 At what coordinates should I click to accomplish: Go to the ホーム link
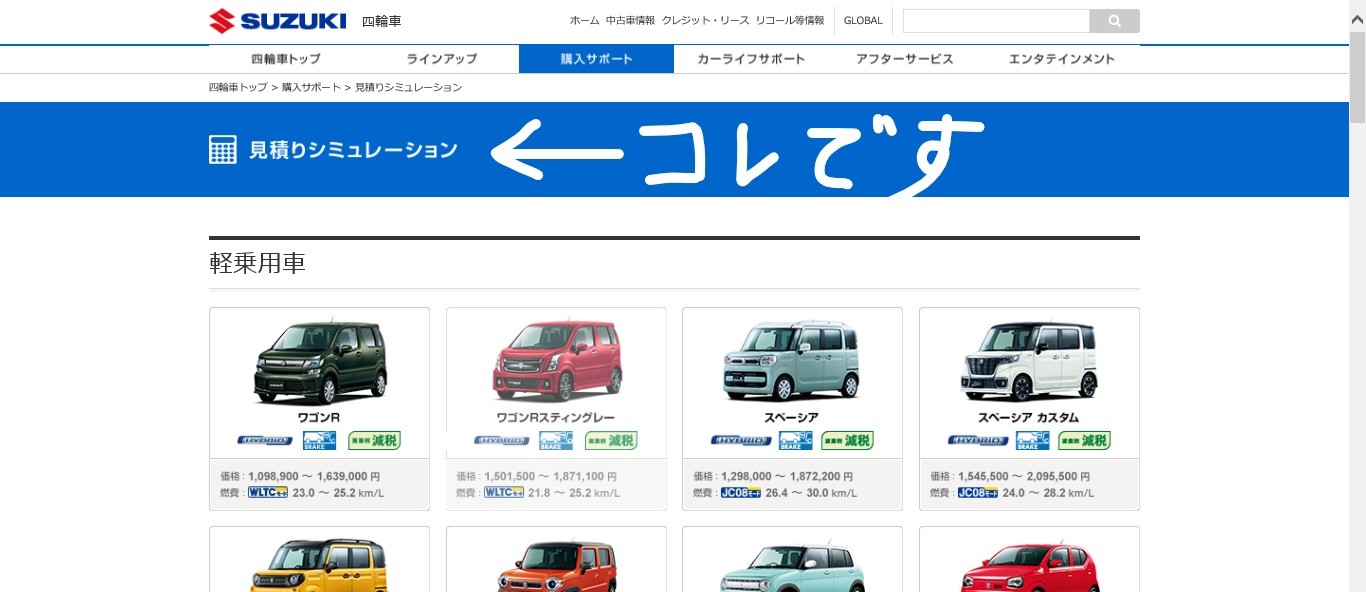click(x=584, y=21)
